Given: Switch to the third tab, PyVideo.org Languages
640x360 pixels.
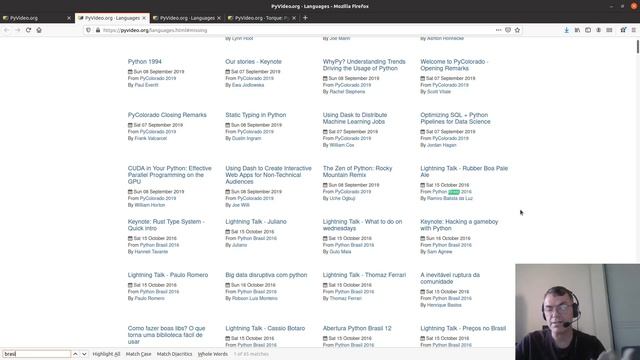Looking at the screenshot, I should [x=187, y=18].
